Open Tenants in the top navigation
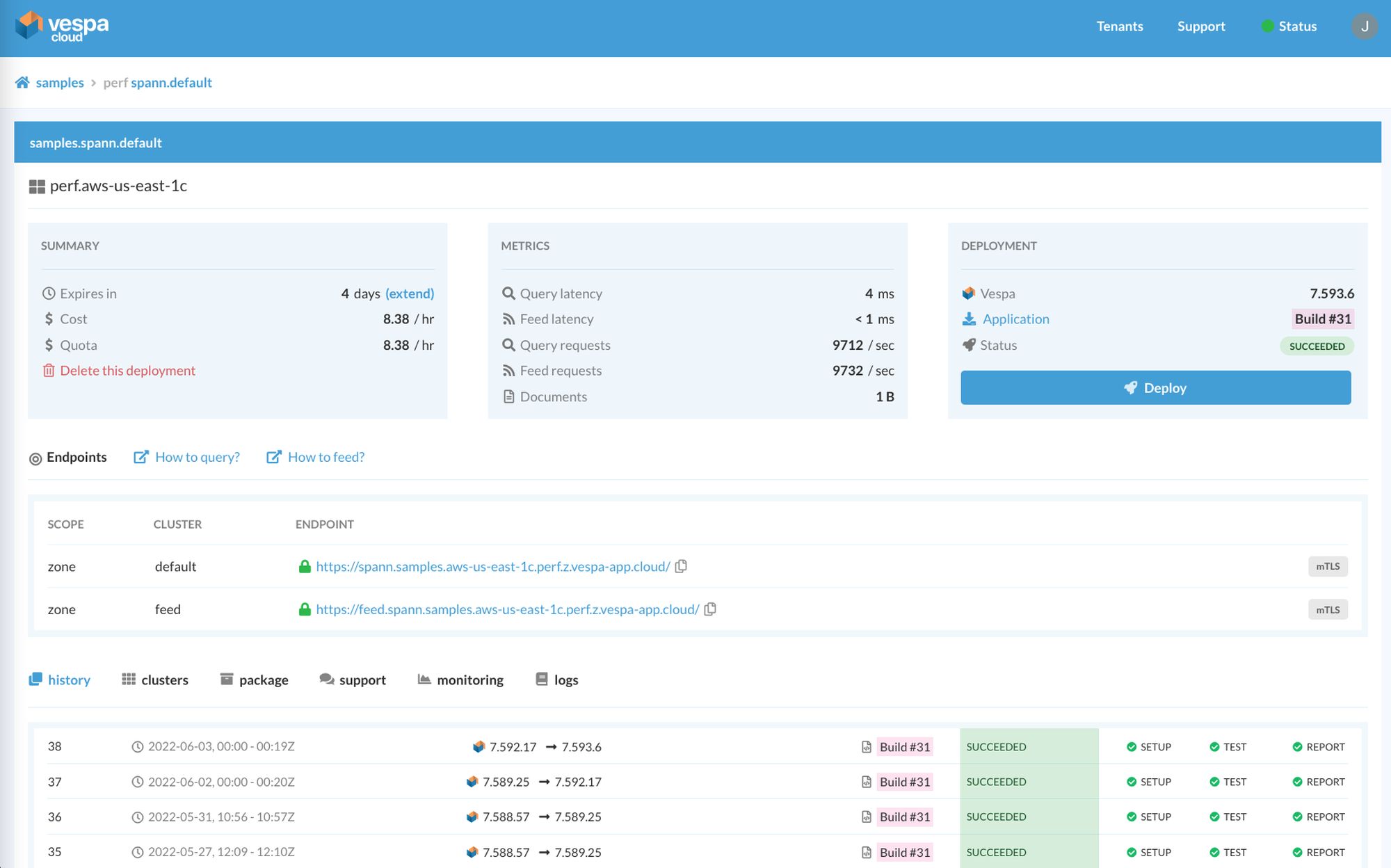 [1119, 26]
